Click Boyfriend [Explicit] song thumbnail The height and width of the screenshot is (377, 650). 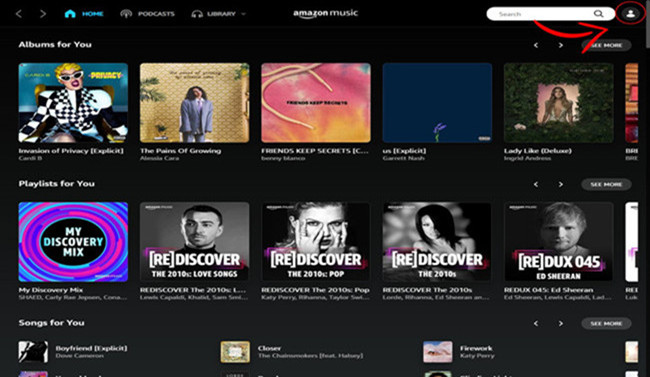pos(33,352)
